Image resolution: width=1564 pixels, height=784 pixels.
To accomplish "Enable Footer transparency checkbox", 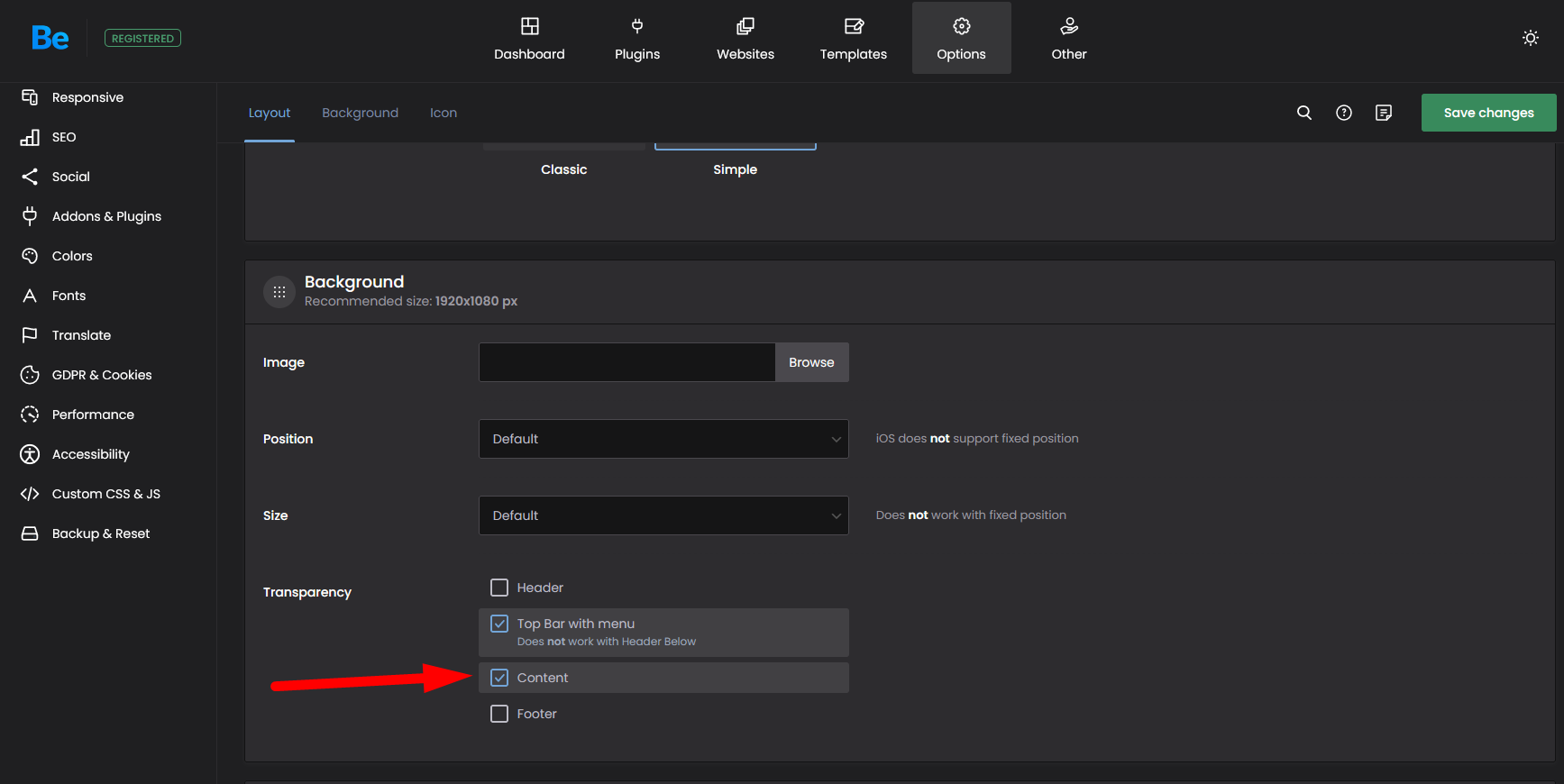I will point(499,714).
